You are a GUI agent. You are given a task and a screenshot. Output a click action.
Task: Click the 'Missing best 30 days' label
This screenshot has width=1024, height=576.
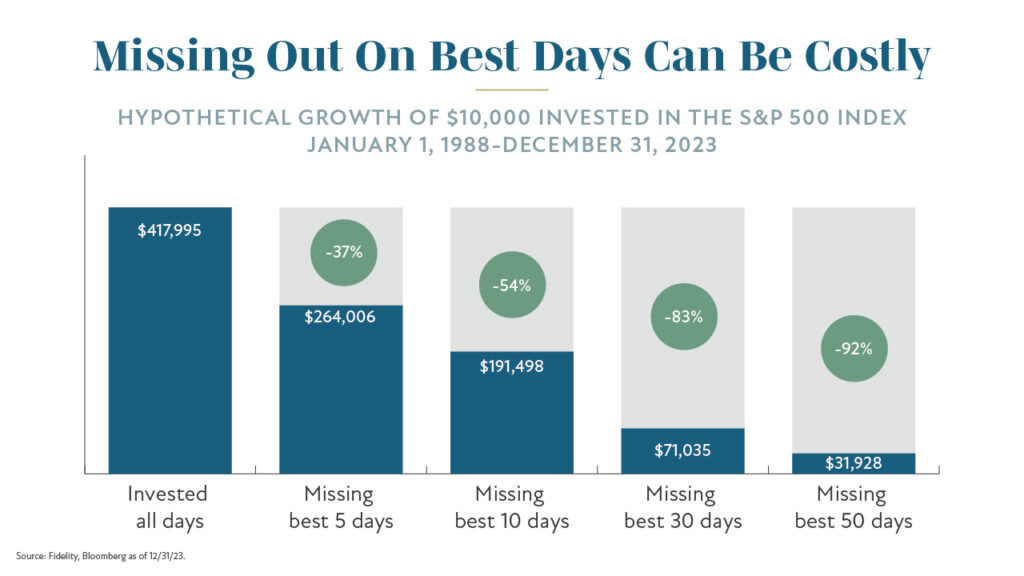(x=682, y=507)
